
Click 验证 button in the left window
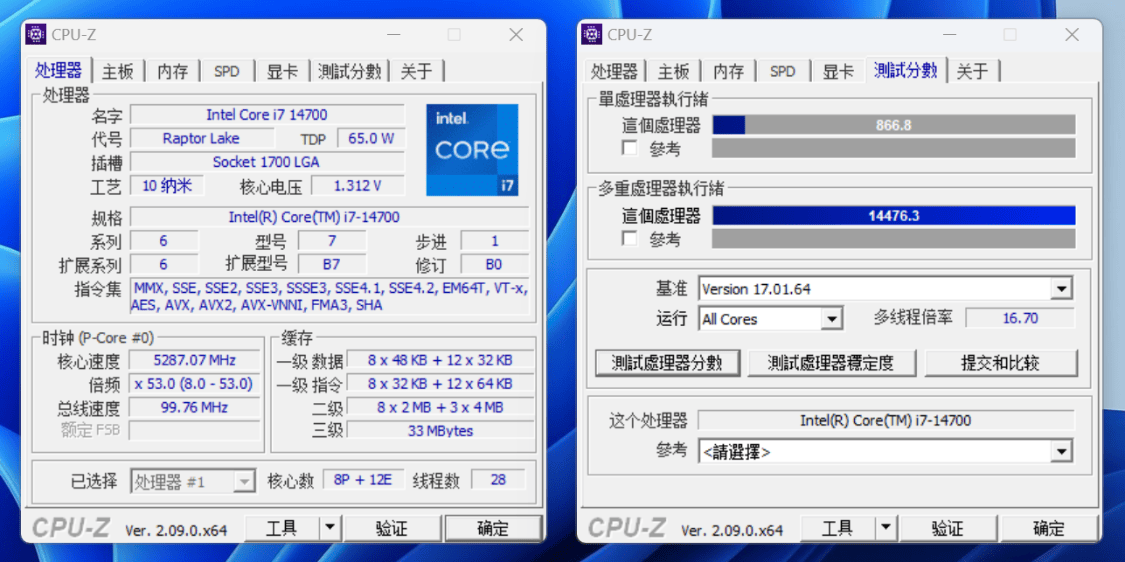pyautogui.click(x=392, y=529)
